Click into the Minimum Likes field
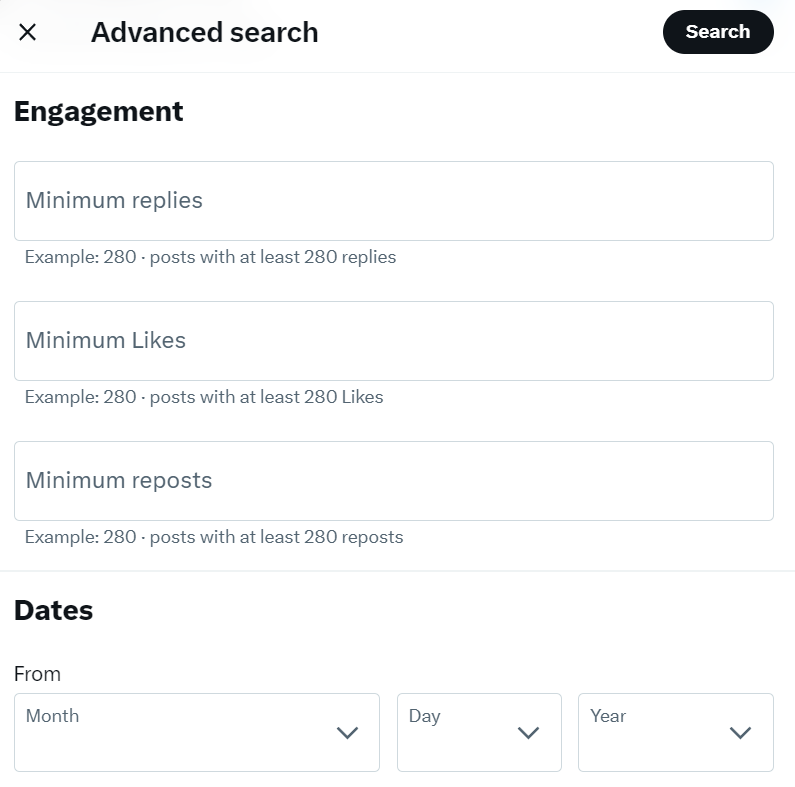The image size is (795, 787). 393,341
